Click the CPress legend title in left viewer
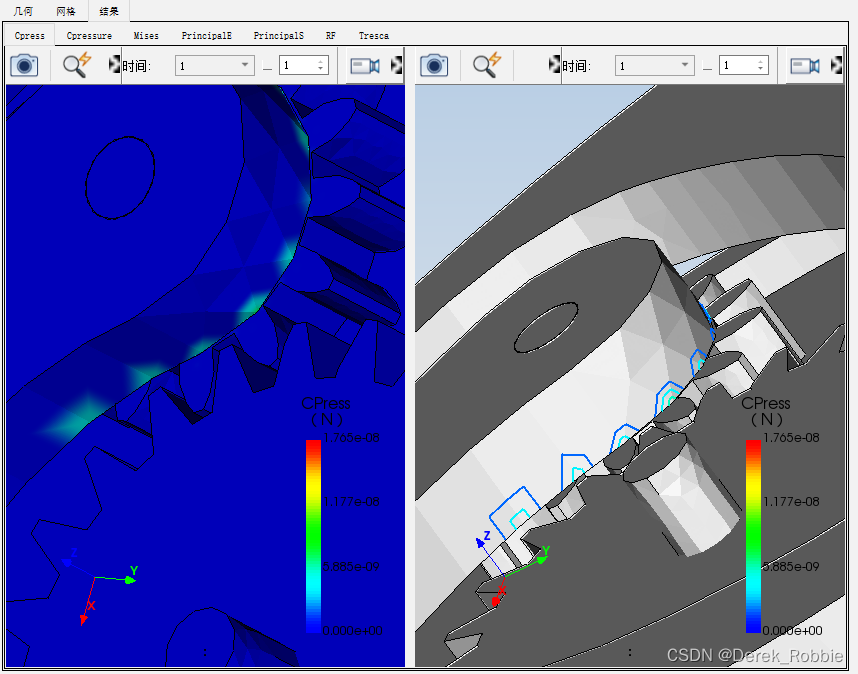The image size is (858, 674). (x=326, y=411)
